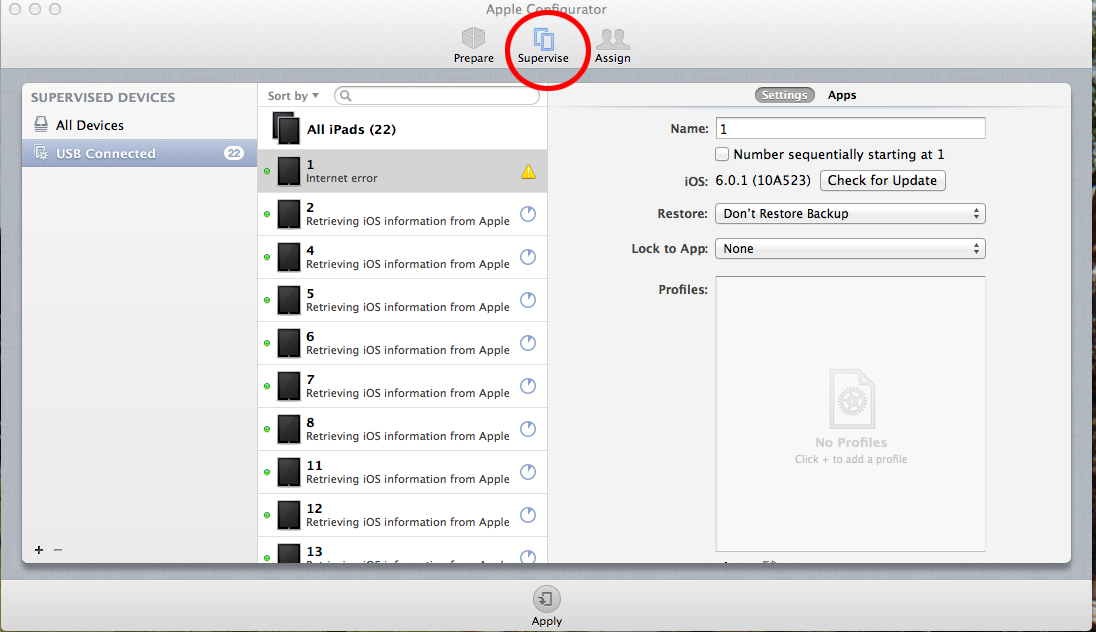The width and height of the screenshot is (1096, 632).
Task: Click the 22 badge on USB Connected
Action: tap(234, 153)
